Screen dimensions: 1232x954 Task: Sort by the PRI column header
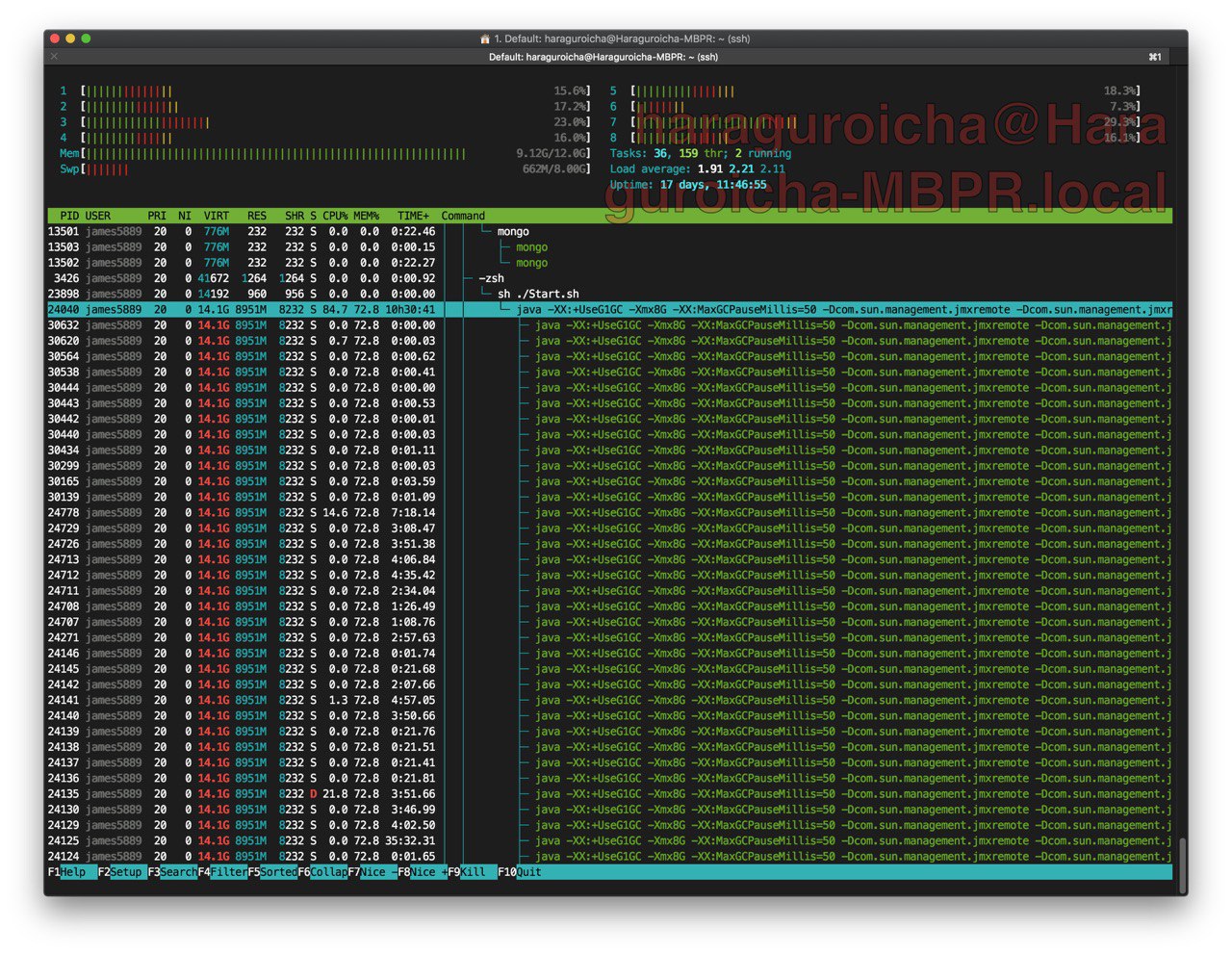pyautogui.click(x=157, y=216)
